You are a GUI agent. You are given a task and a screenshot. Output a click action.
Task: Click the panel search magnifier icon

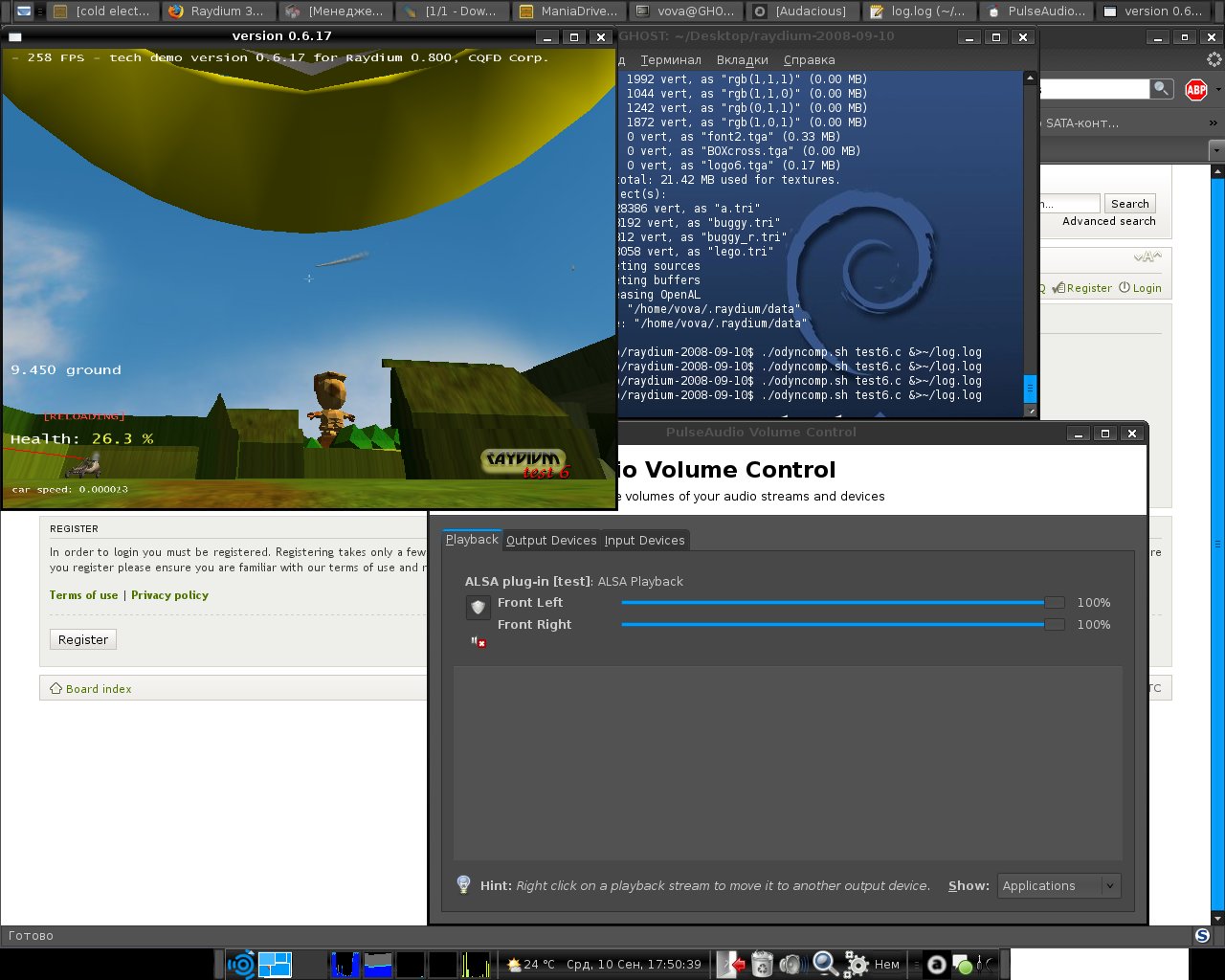click(x=824, y=965)
